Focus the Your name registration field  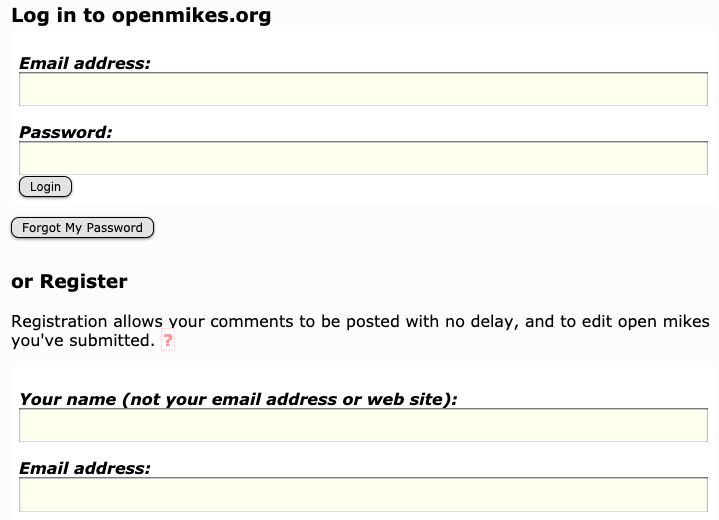coord(363,425)
